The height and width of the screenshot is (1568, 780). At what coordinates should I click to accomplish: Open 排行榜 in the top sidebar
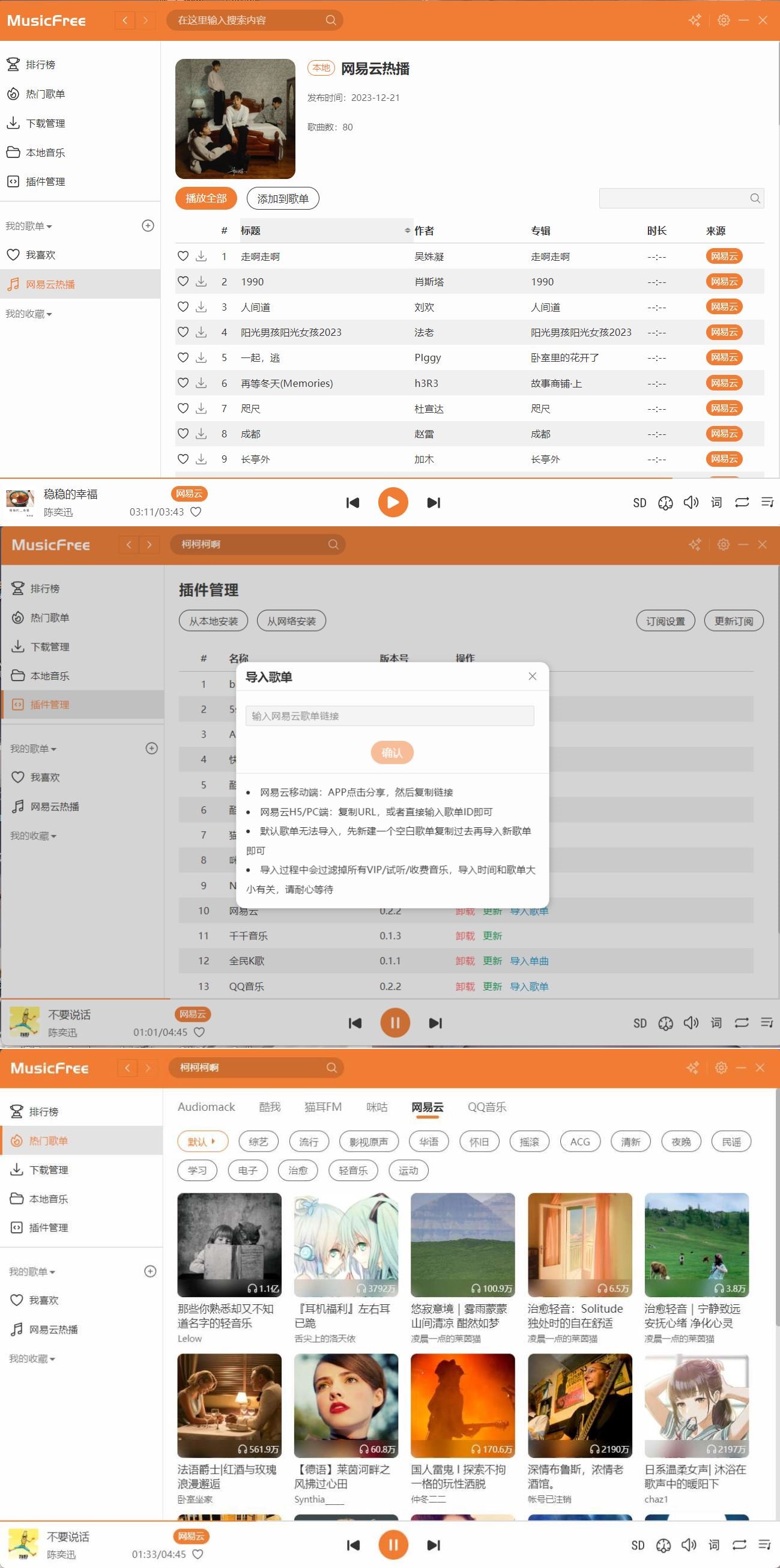[x=40, y=64]
